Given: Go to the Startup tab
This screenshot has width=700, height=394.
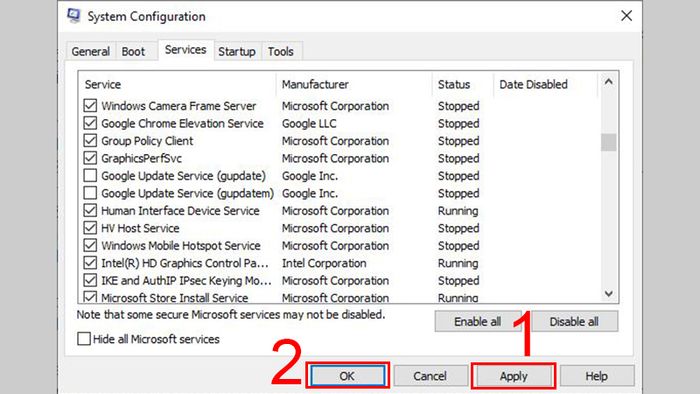Looking at the screenshot, I should 237,51.
